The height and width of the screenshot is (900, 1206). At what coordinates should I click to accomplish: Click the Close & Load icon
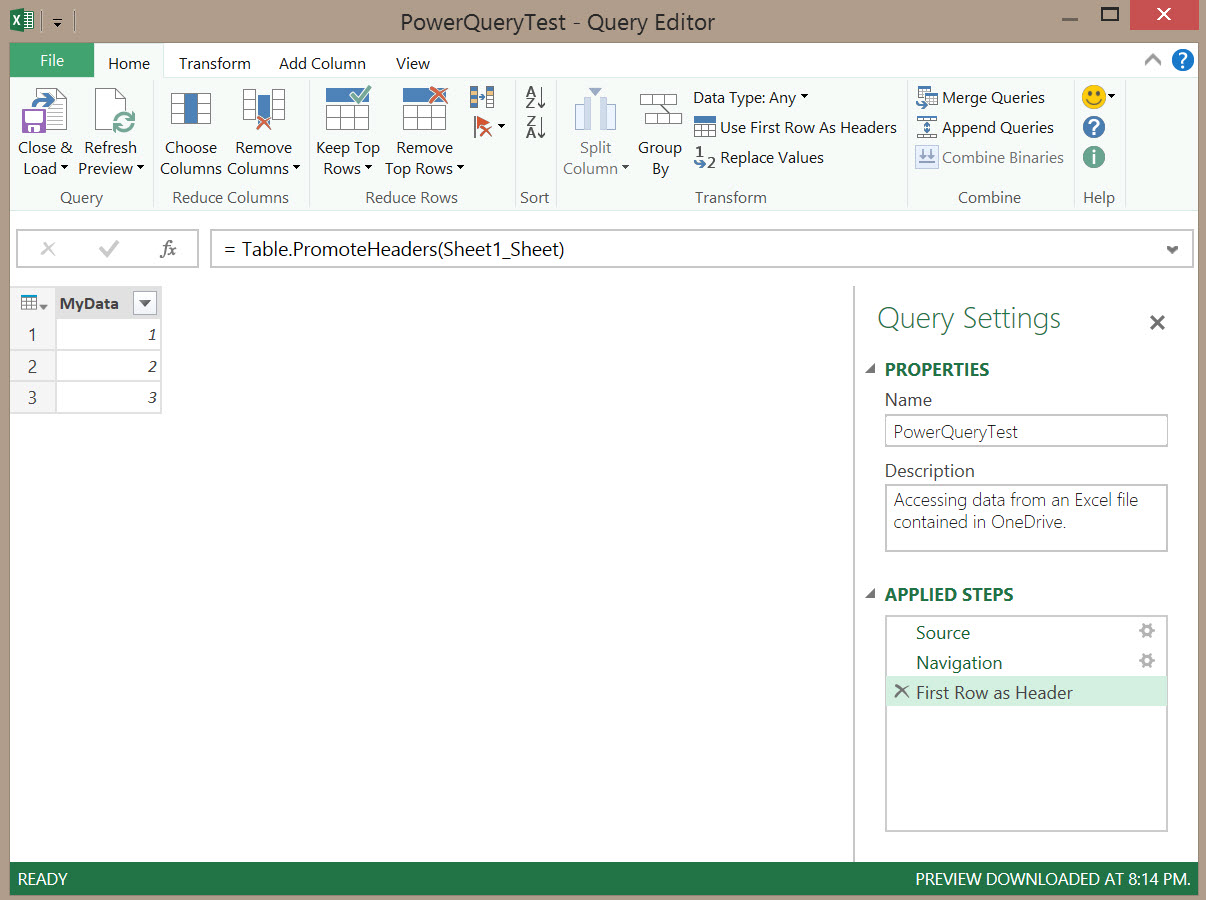44,110
